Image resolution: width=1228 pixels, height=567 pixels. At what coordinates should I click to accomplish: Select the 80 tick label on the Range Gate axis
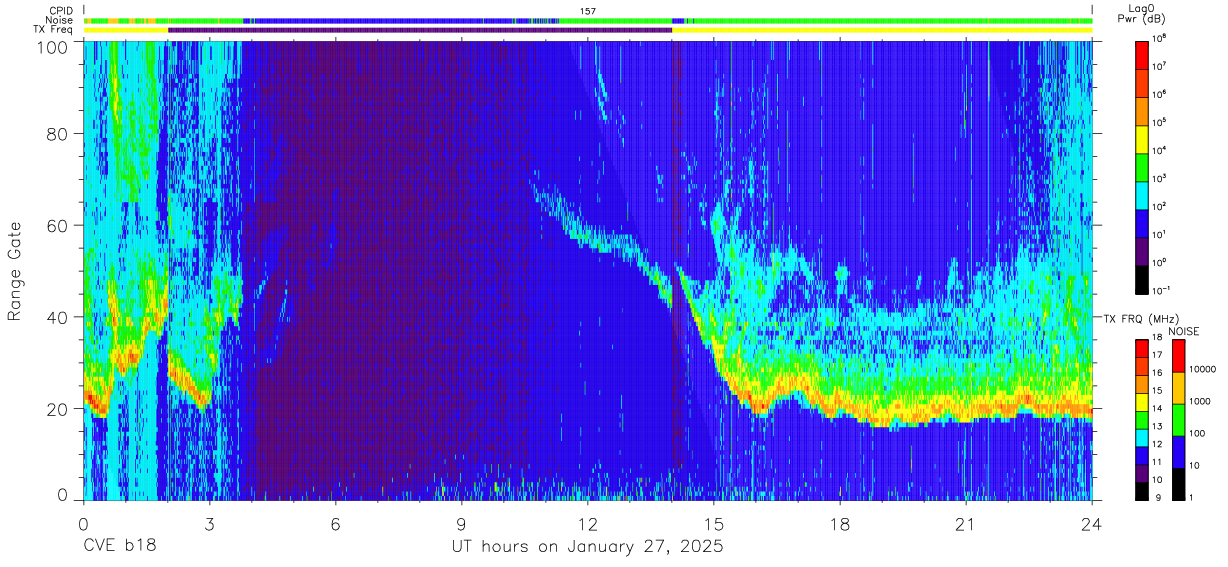coord(59,135)
